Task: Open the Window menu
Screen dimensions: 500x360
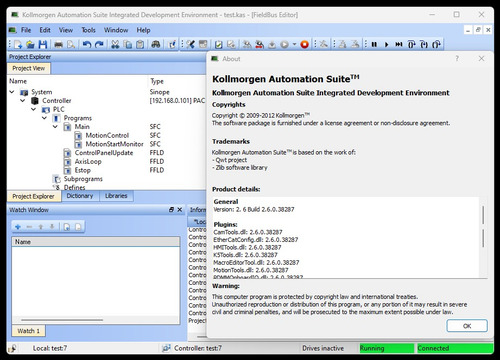Action: click(116, 30)
